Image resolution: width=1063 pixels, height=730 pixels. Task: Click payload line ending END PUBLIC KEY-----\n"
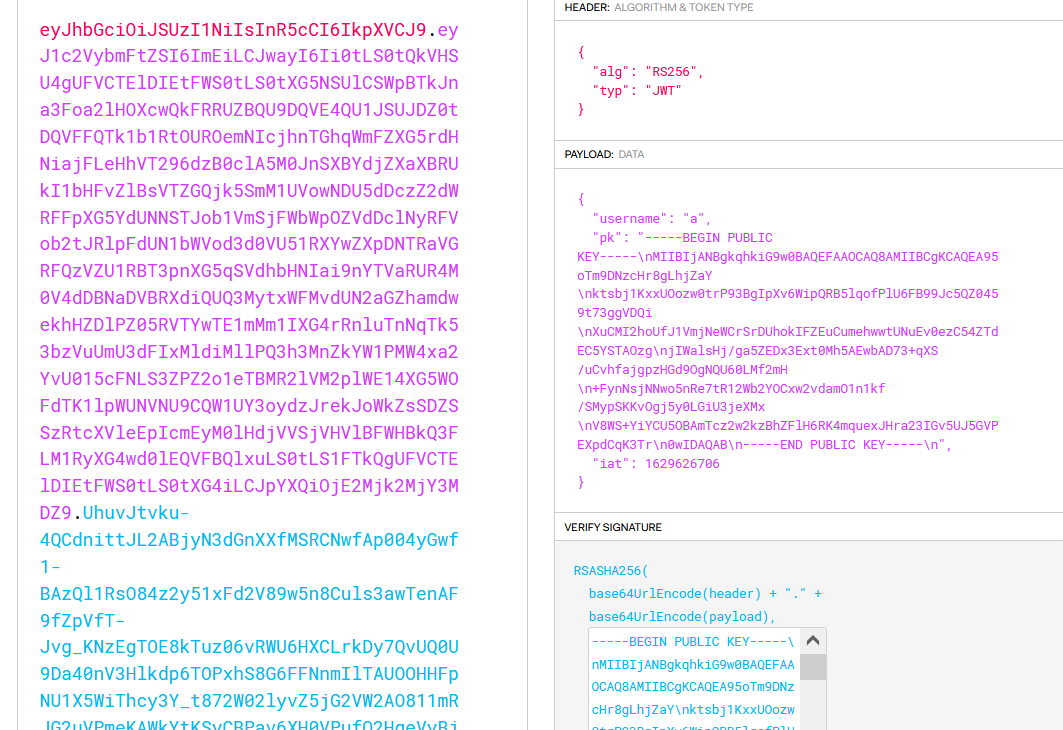point(764,445)
